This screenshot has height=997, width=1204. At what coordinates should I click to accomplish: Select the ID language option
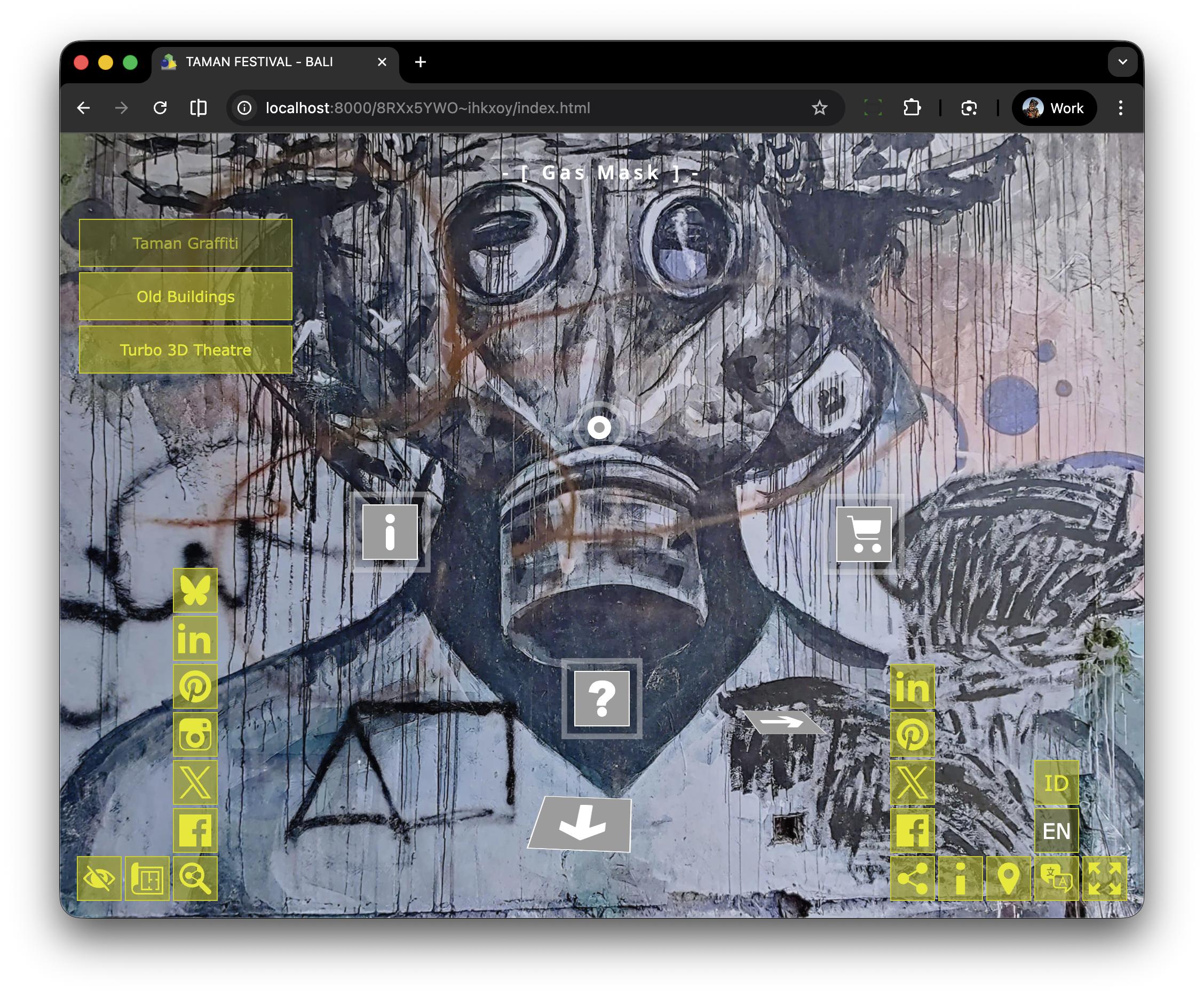point(1056,782)
